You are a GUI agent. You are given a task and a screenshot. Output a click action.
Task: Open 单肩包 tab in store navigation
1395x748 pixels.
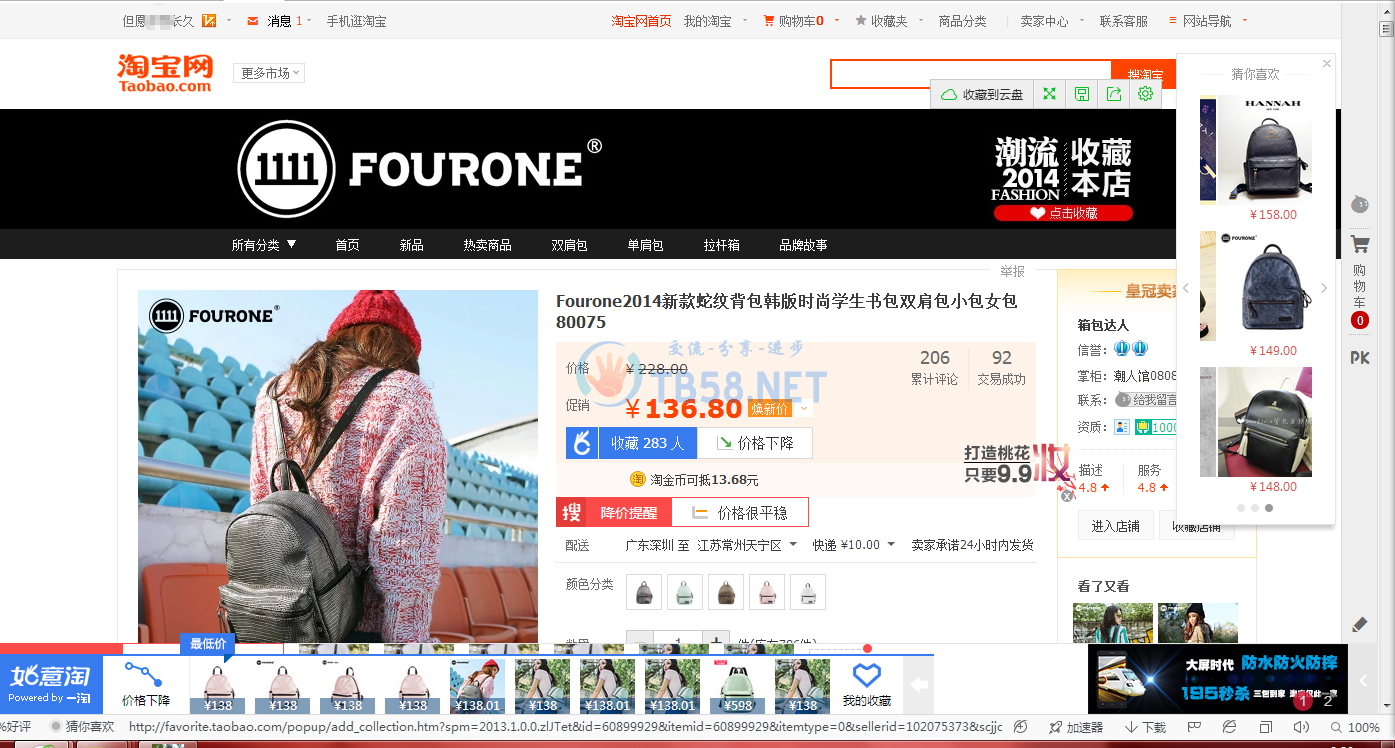[x=645, y=245]
